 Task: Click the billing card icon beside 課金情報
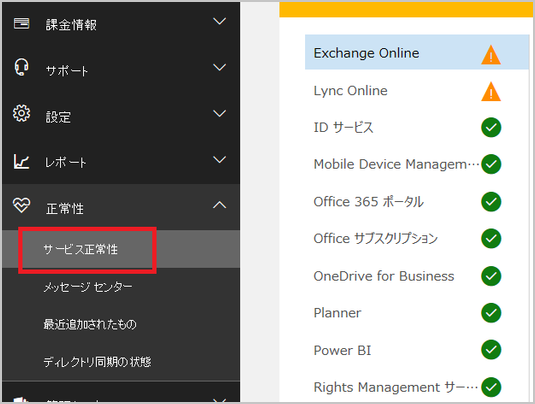tap(21, 24)
